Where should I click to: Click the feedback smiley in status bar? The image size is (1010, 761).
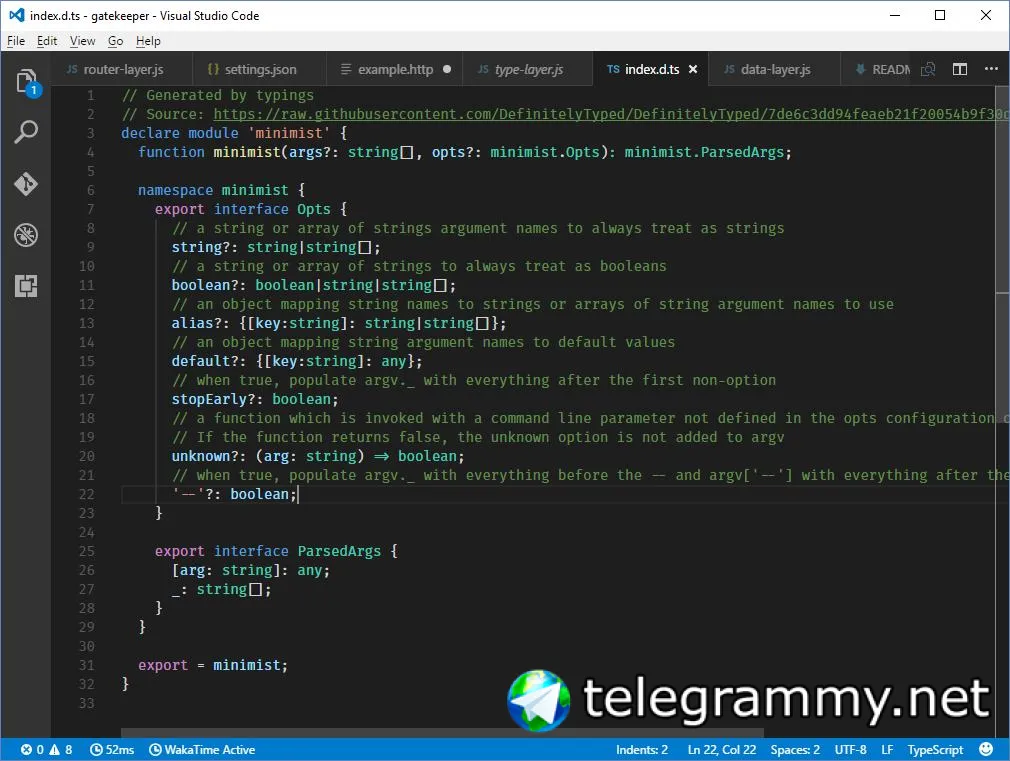(x=986, y=749)
